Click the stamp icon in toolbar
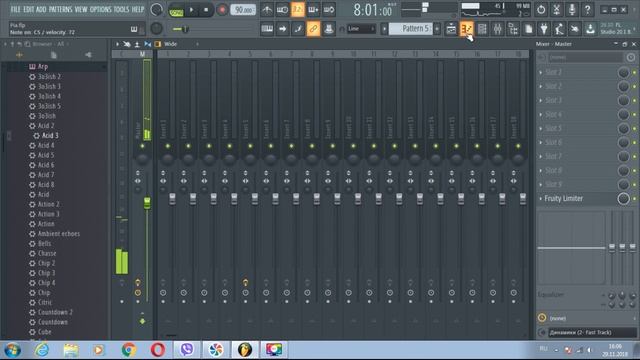Screen dimensions: 640x360 pos(329,29)
